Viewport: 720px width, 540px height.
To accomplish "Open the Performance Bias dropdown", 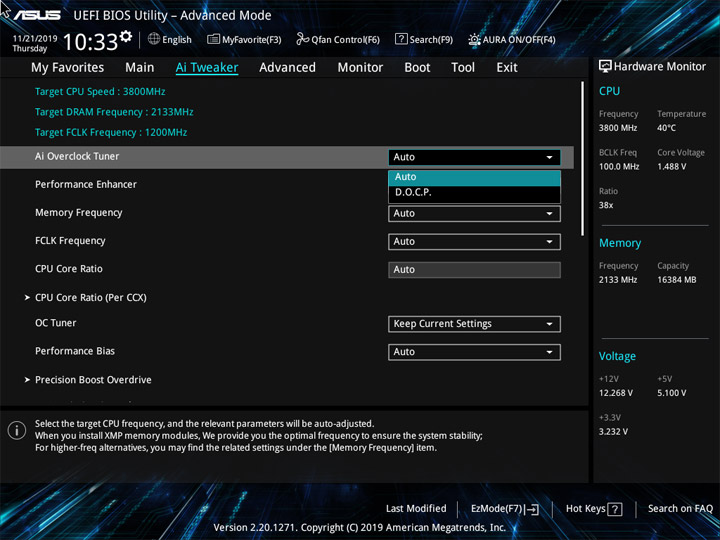I will pyautogui.click(x=474, y=352).
